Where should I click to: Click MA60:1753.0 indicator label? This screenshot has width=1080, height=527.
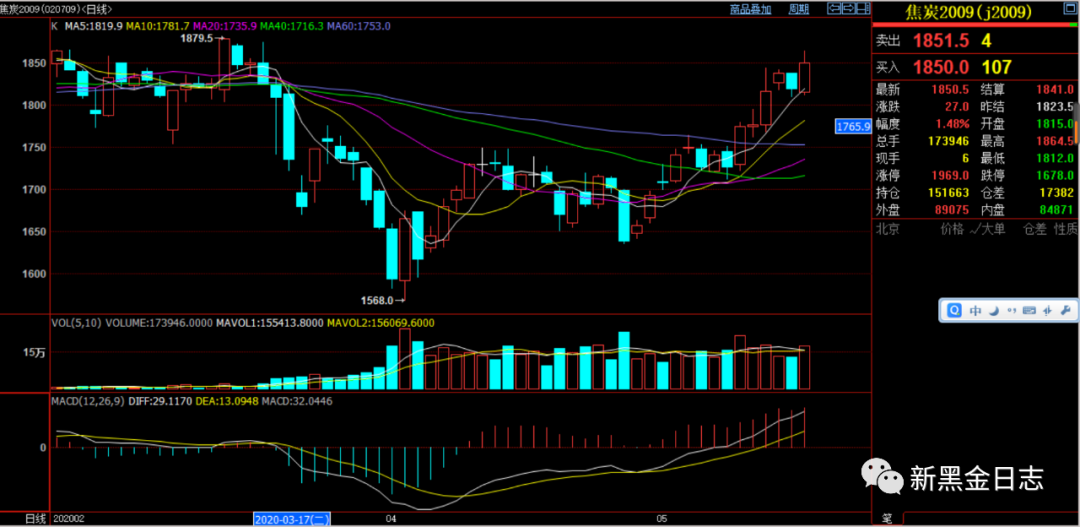coord(359,26)
